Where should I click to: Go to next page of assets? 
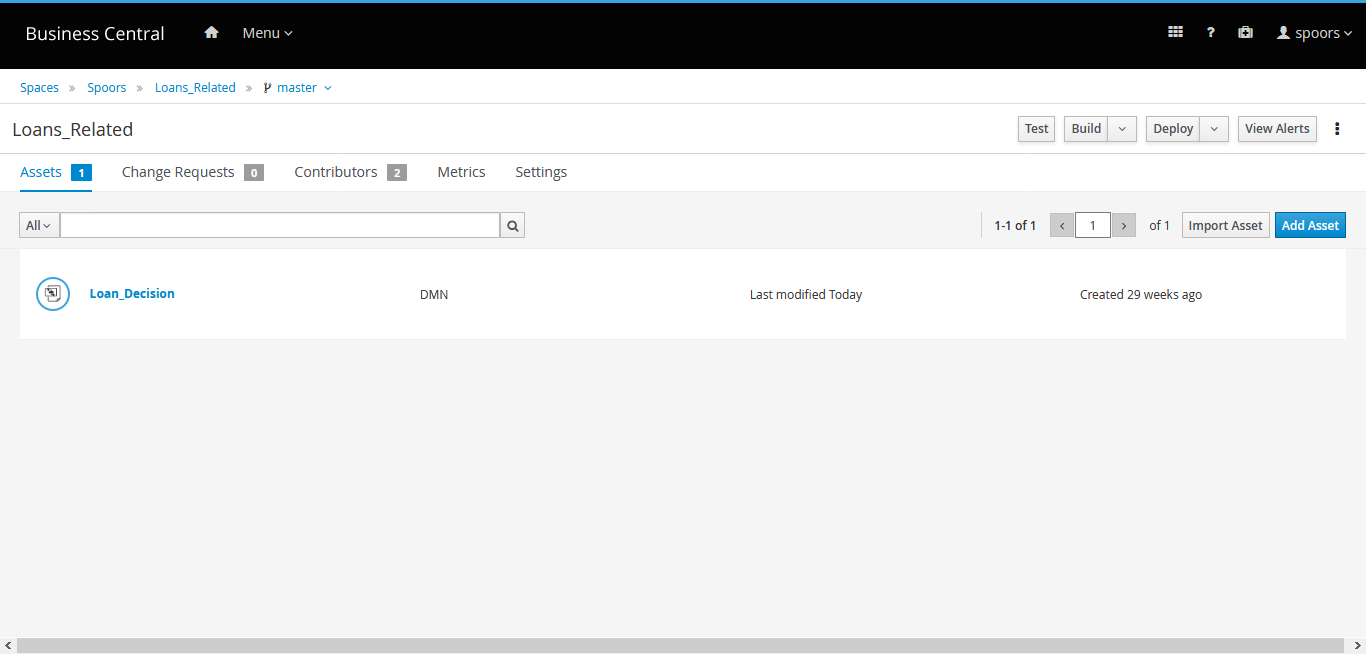1124,226
